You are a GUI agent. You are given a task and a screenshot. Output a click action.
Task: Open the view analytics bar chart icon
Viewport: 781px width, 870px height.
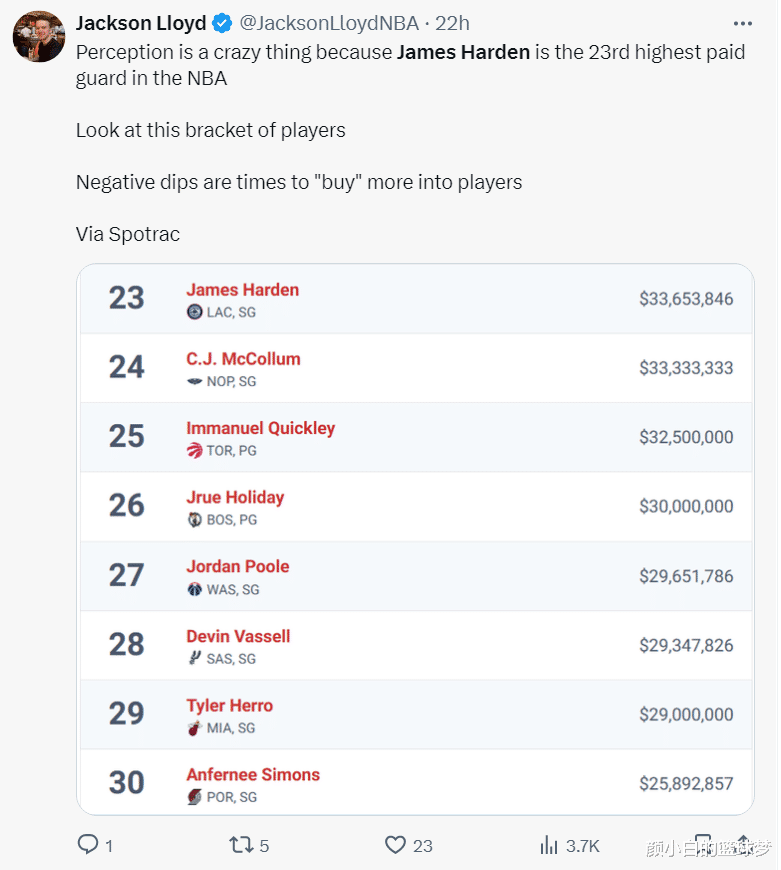pos(549,845)
